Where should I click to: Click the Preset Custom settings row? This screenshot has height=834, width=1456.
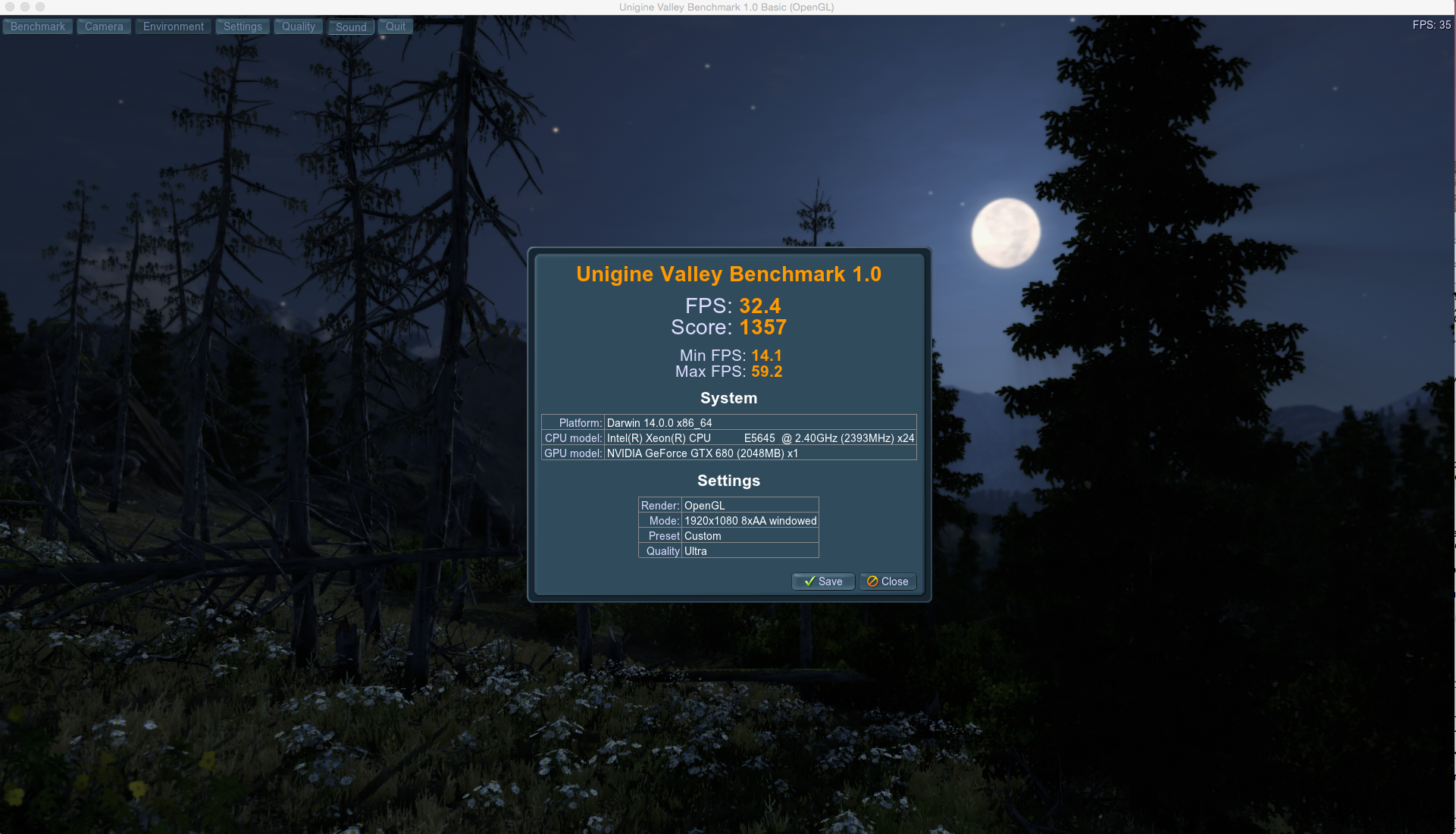coord(728,536)
